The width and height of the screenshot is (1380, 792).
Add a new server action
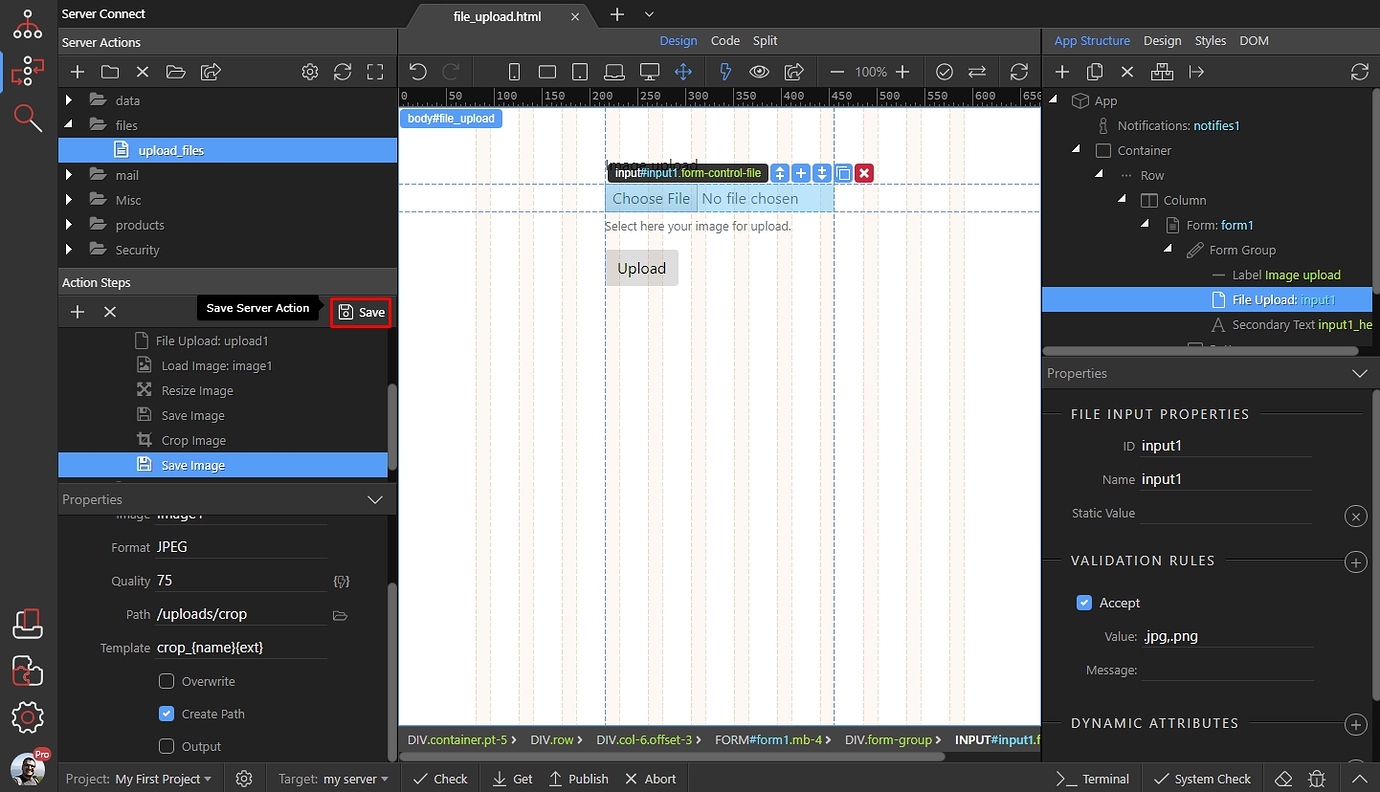pos(77,72)
